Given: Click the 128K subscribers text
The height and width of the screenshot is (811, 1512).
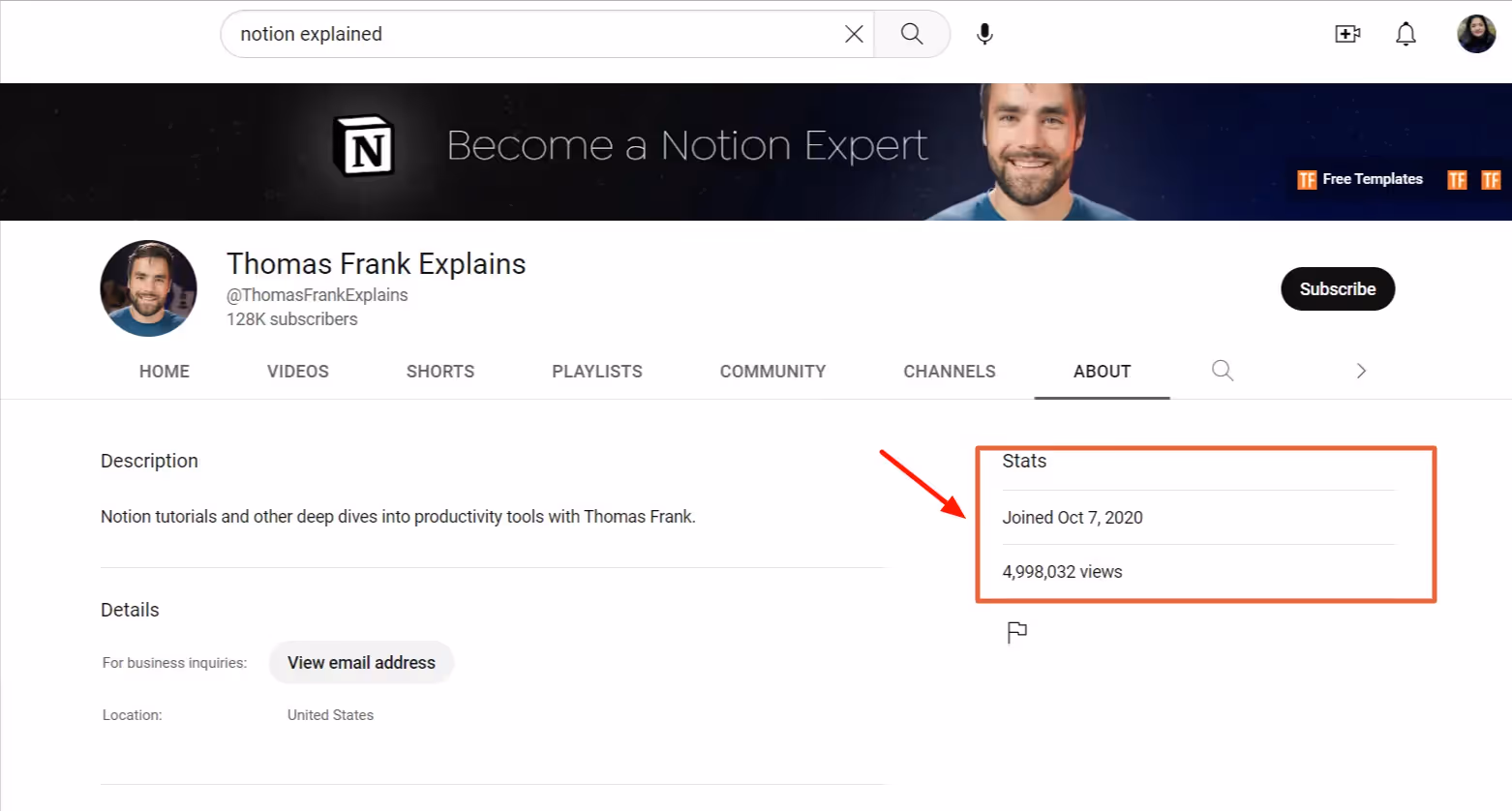Looking at the screenshot, I should tap(292, 319).
